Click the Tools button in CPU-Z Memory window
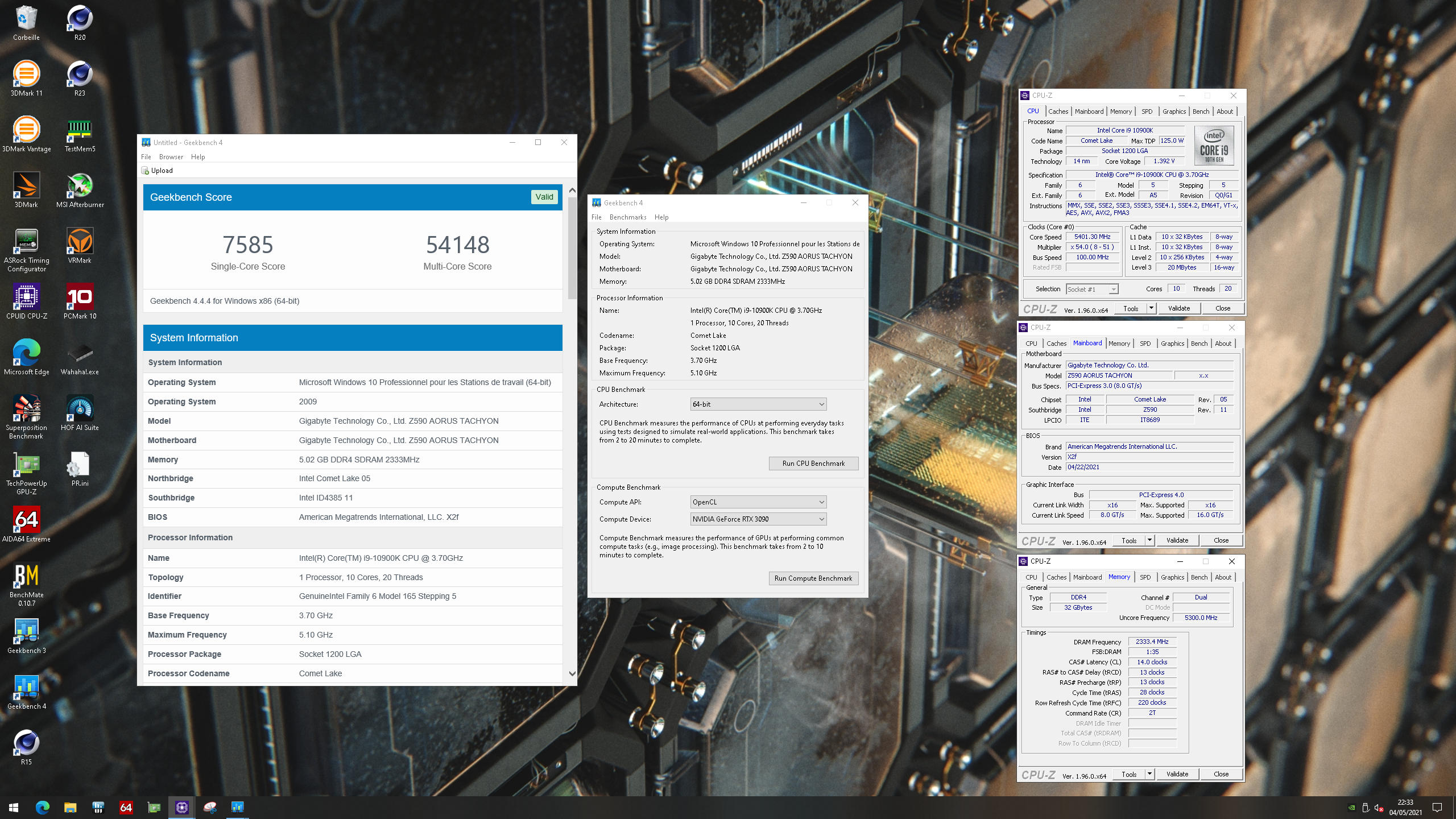The height and width of the screenshot is (819, 1456). pyautogui.click(x=1129, y=774)
